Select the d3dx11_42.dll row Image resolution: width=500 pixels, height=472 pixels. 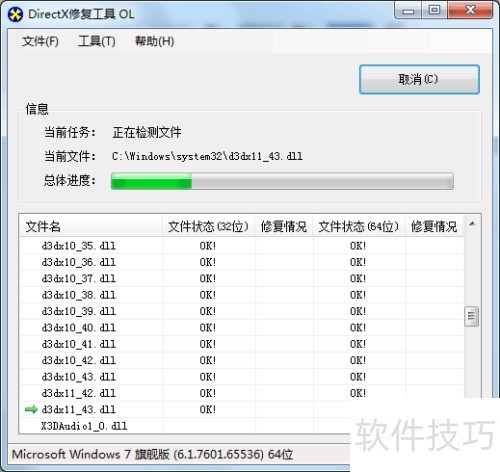[x=242, y=393]
